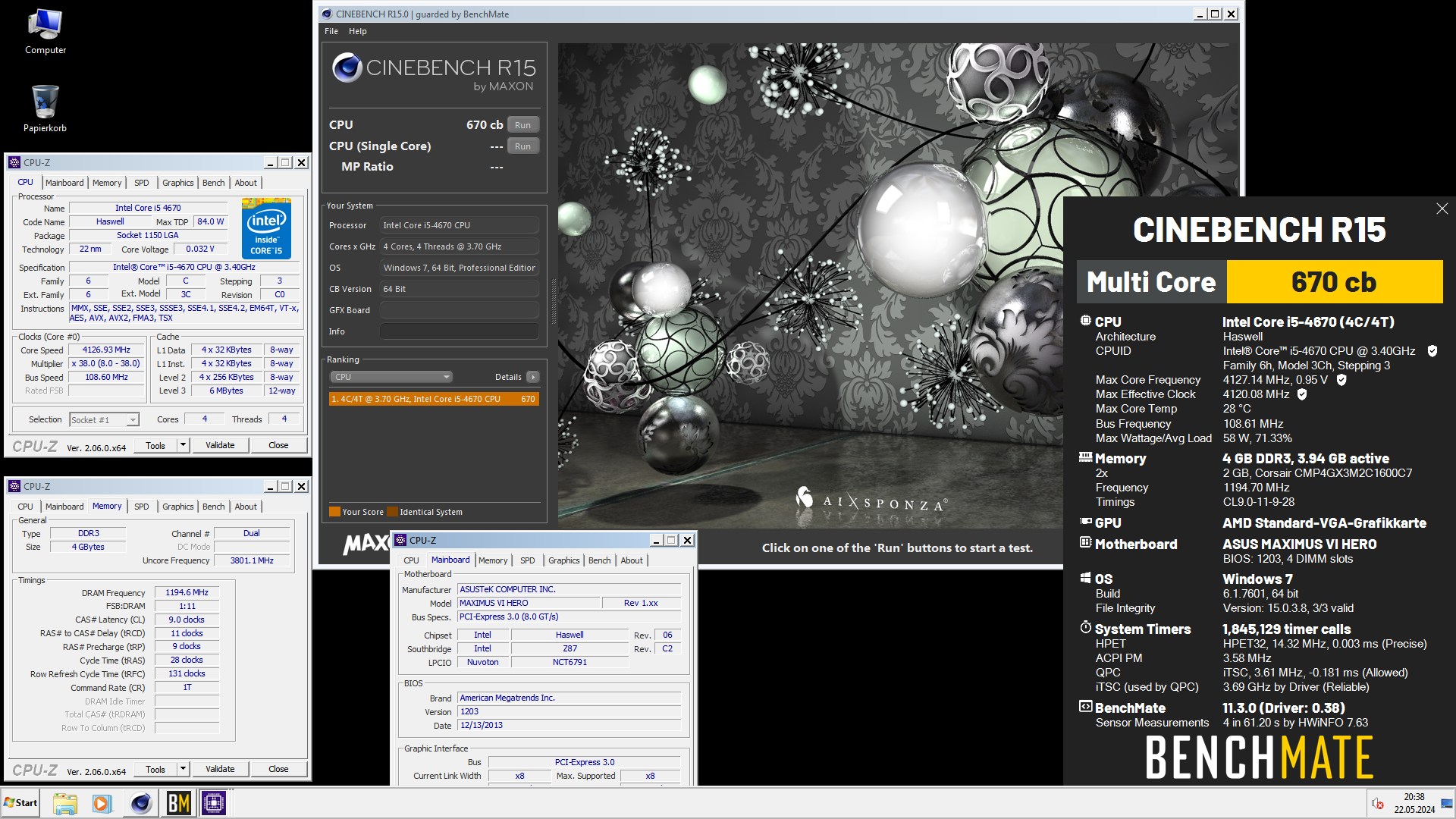
Task: Click the volume icon in system tray
Action: [x=1377, y=803]
